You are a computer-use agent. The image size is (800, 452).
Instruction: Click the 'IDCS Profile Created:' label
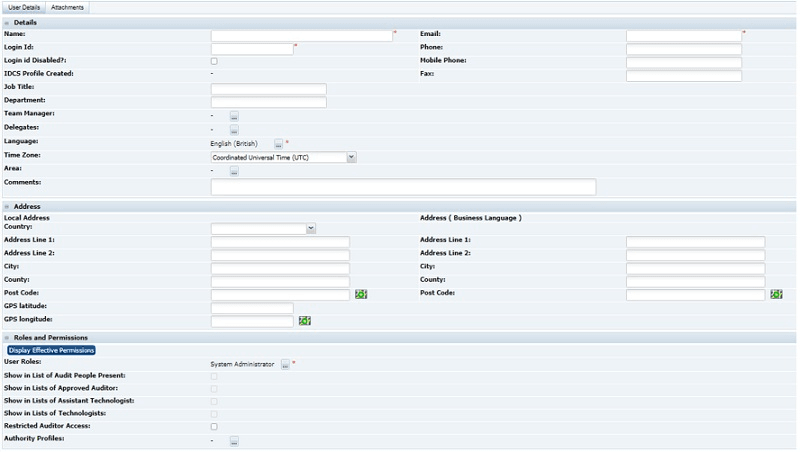(39, 73)
